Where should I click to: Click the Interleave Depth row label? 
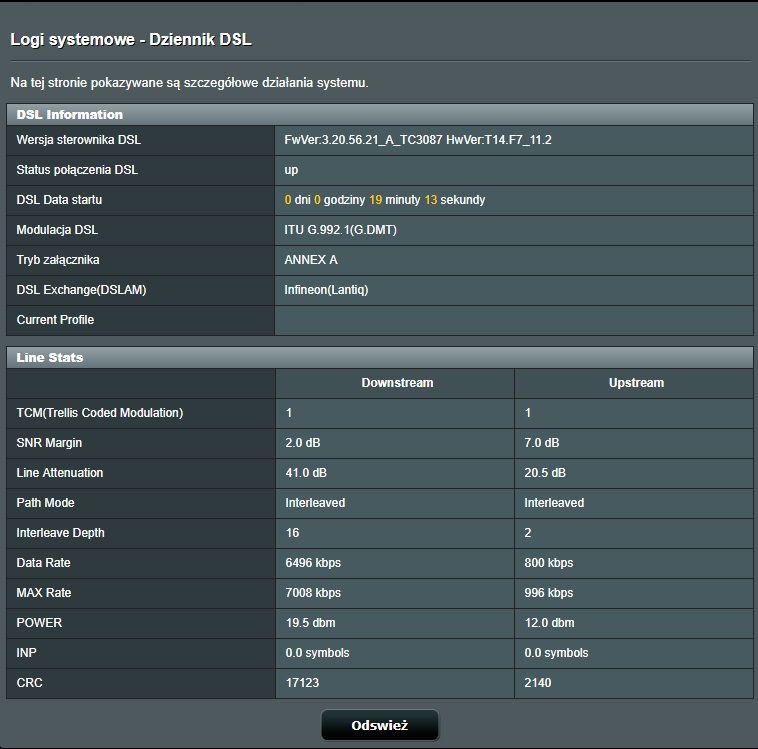coord(60,533)
